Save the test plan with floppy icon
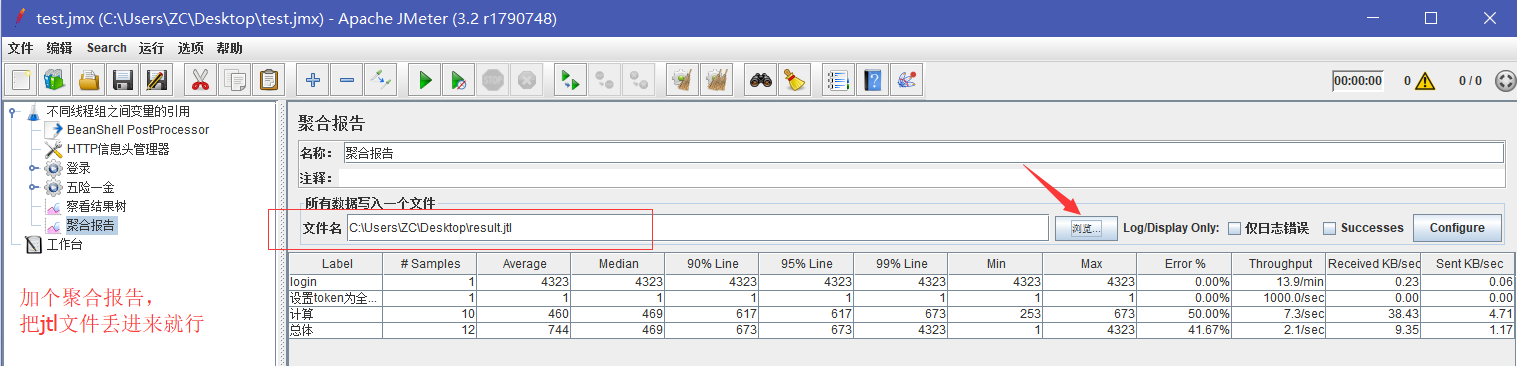1517x366 pixels. click(123, 80)
